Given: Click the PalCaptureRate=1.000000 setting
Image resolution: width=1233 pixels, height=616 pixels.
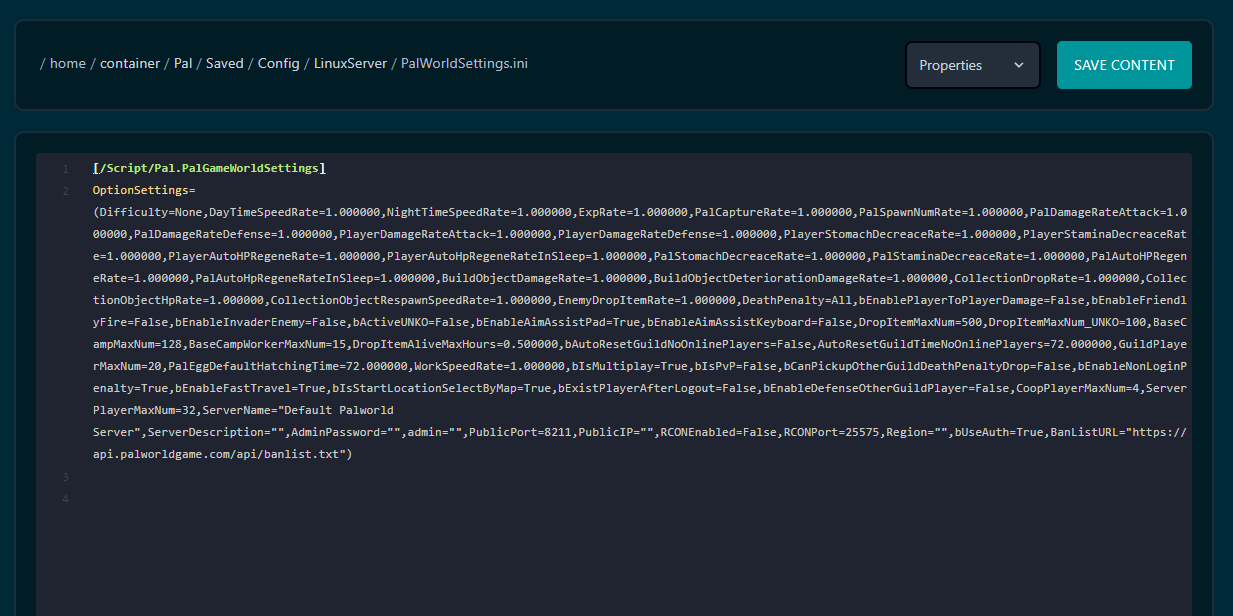Looking at the screenshot, I should point(774,212).
